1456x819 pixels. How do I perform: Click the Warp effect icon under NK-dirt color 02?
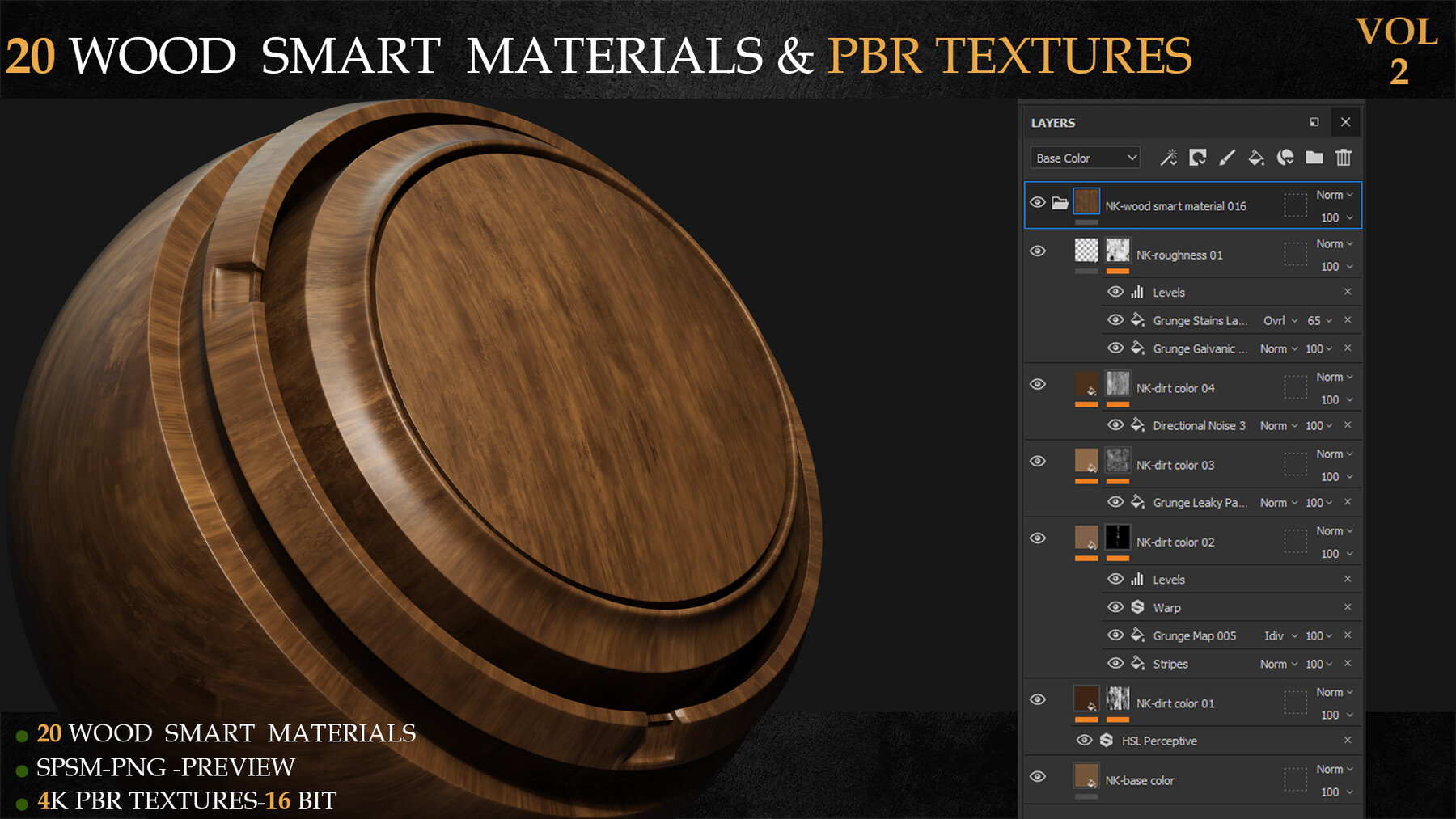[x=1137, y=607]
